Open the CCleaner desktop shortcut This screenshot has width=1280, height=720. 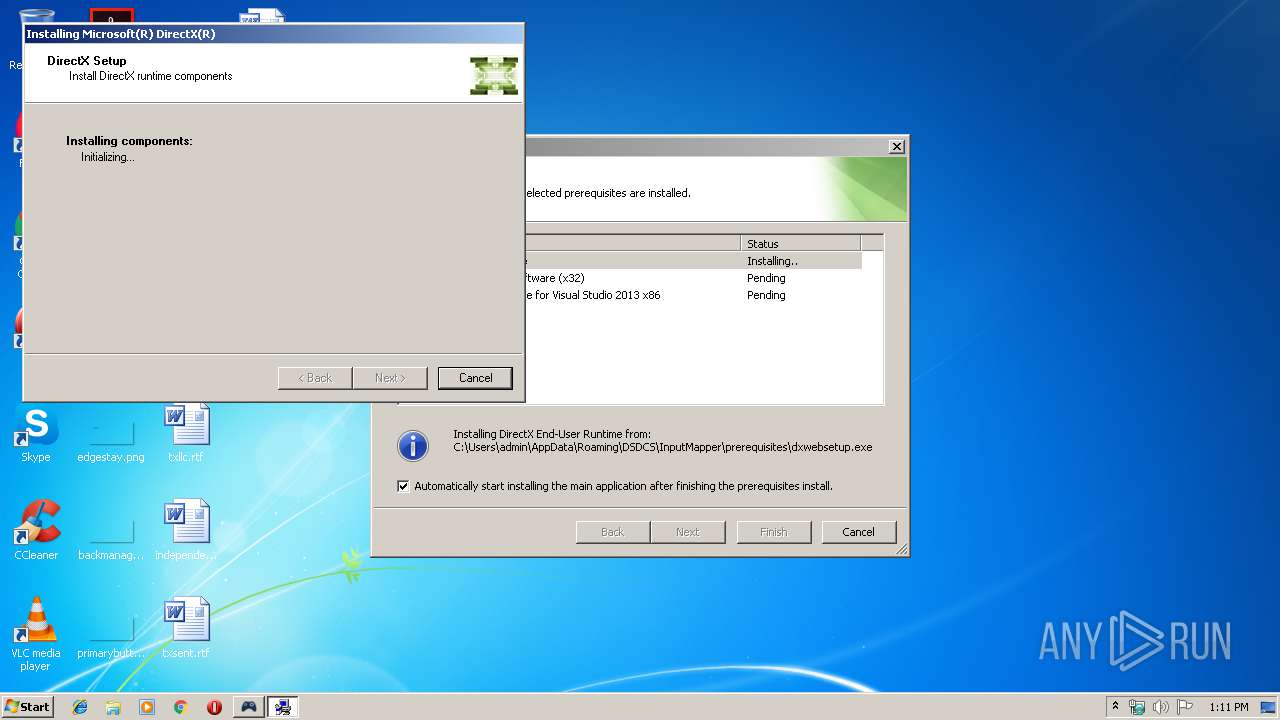(36, 531)
